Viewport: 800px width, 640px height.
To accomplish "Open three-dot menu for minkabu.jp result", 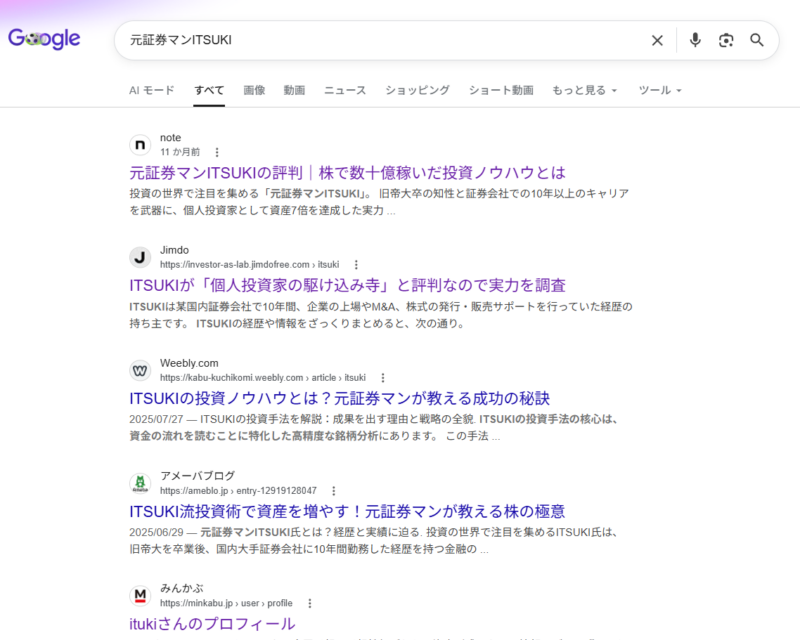I will [310, 603].
